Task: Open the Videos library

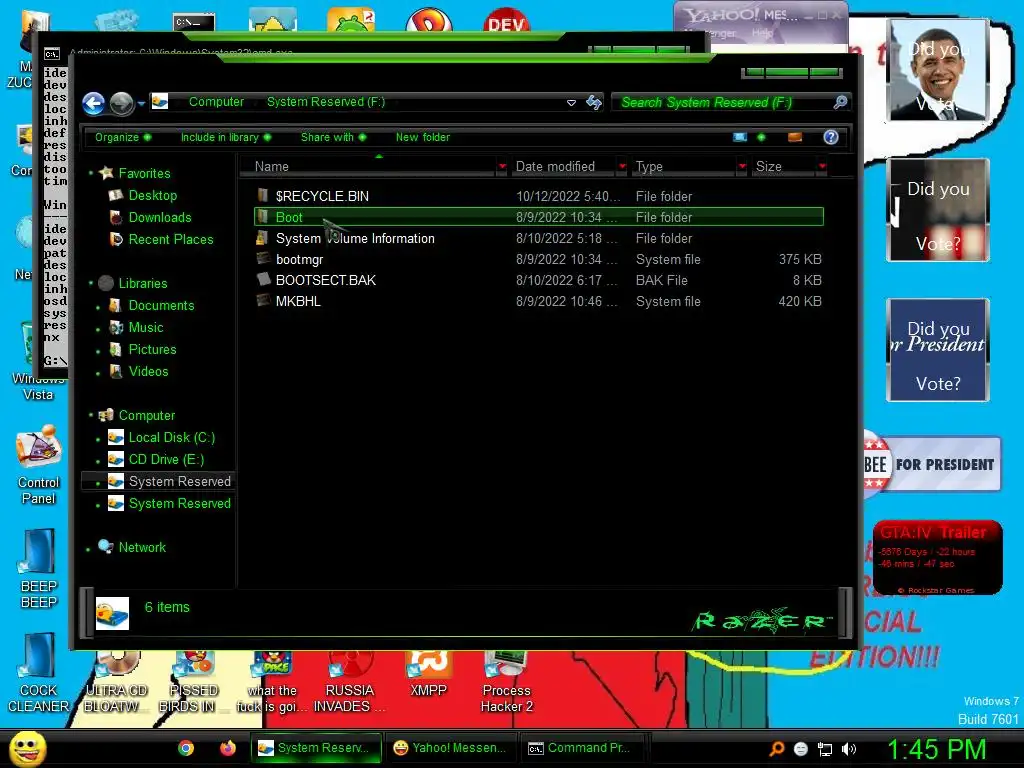Action: pos(148,372)
